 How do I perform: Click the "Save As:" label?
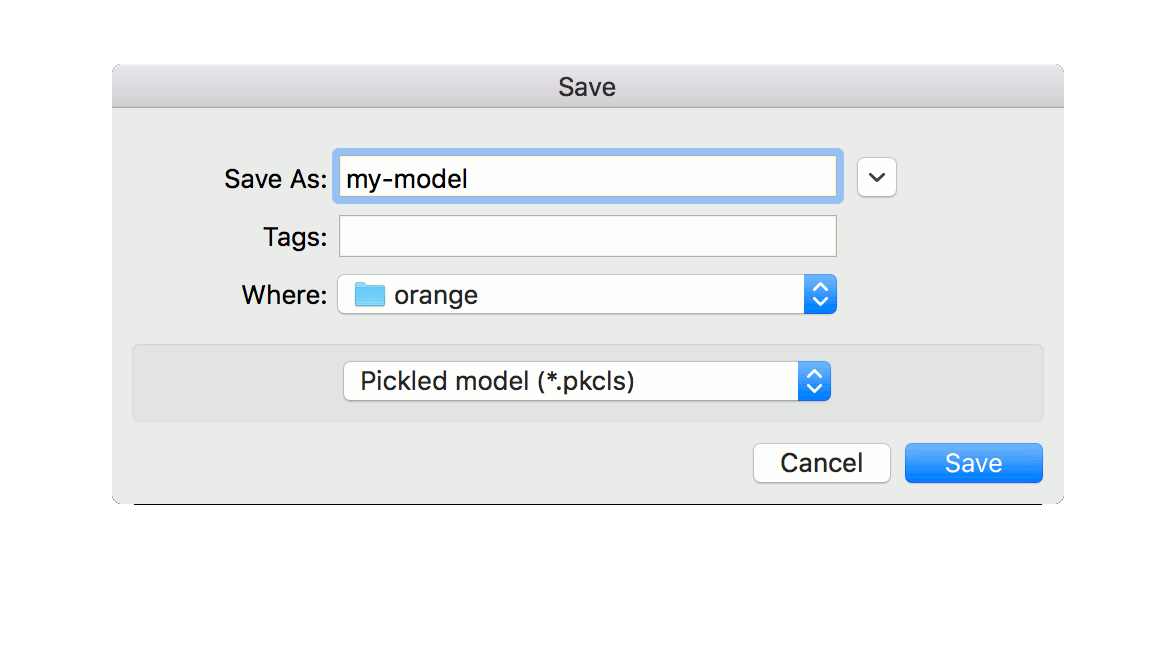[275, 179]
